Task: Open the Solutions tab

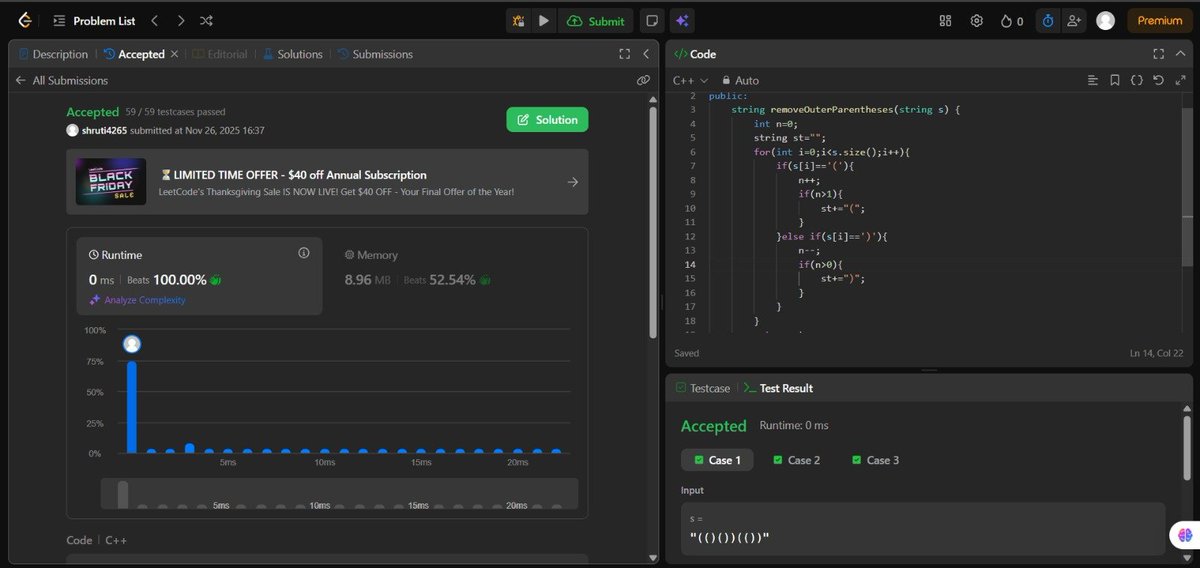Action: tap(293, 54)
